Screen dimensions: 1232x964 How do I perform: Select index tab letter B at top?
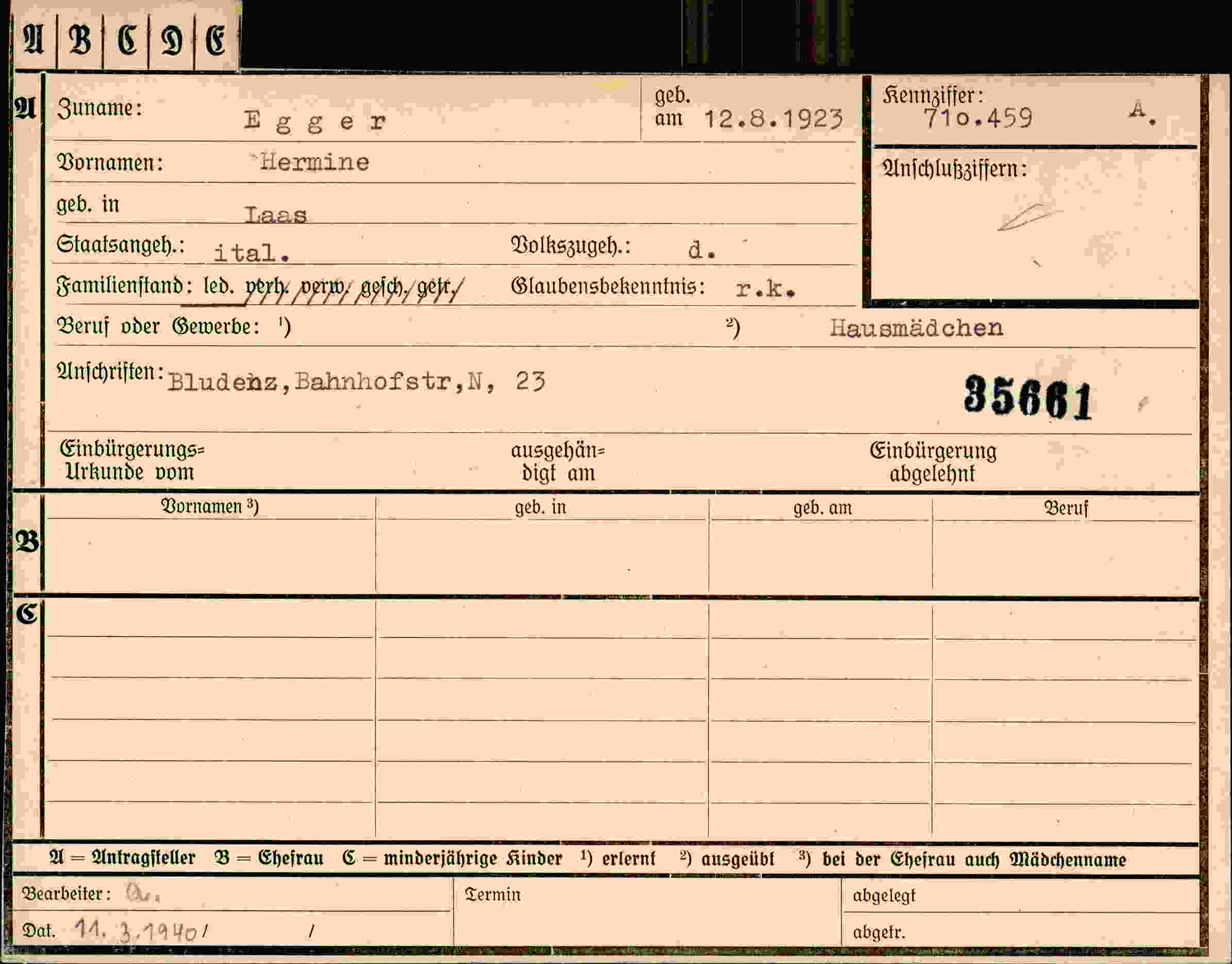pos(79,40)
